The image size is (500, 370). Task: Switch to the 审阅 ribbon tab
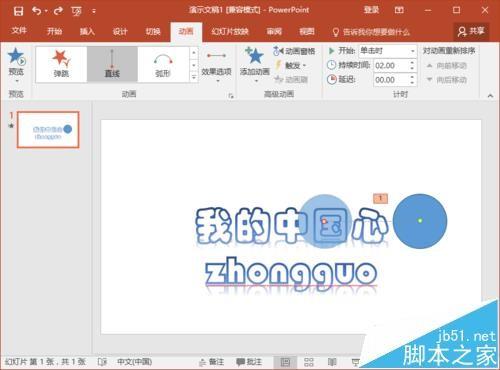click(274, 32)
